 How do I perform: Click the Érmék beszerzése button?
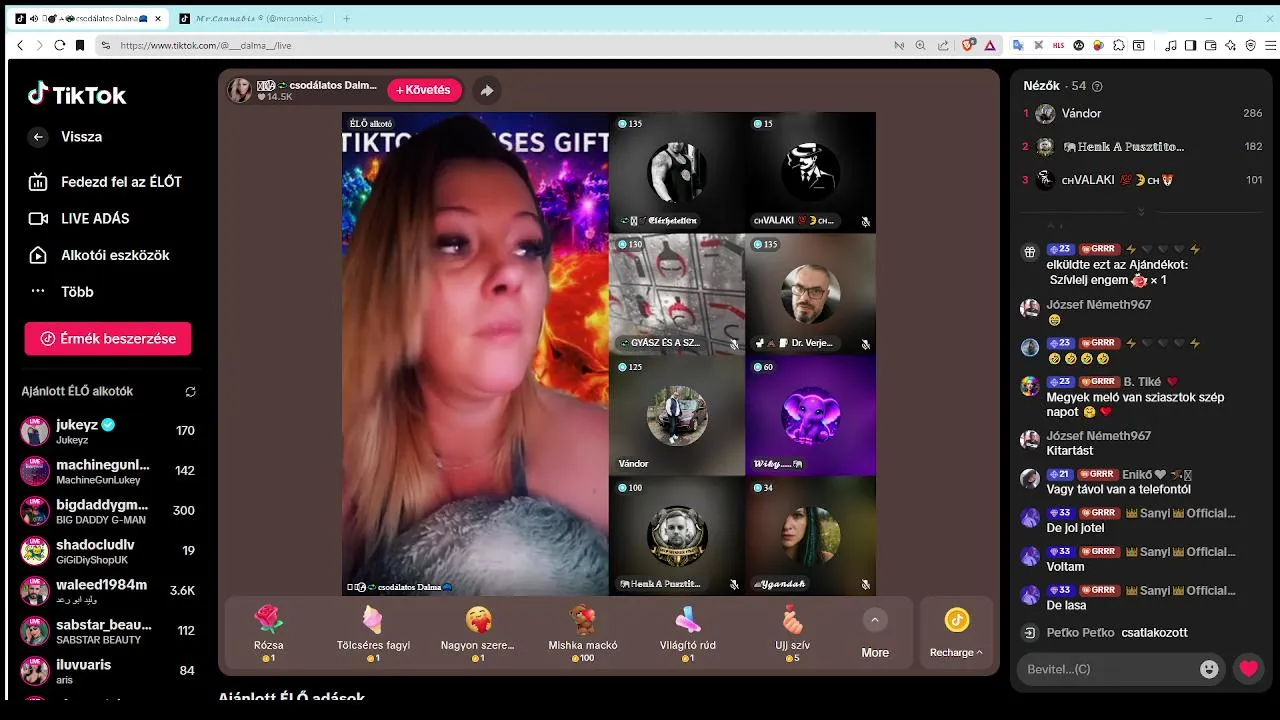coord(108,339)
